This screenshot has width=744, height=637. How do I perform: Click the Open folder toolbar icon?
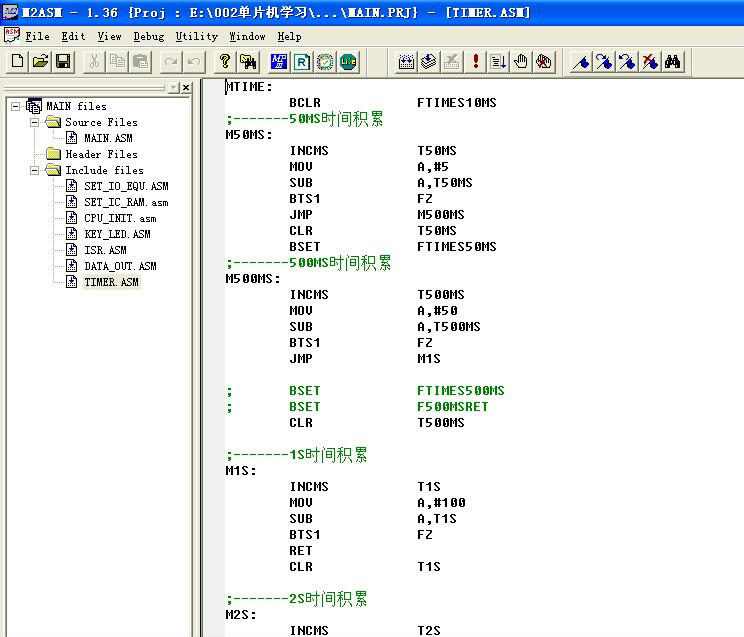tap(40, 62)
